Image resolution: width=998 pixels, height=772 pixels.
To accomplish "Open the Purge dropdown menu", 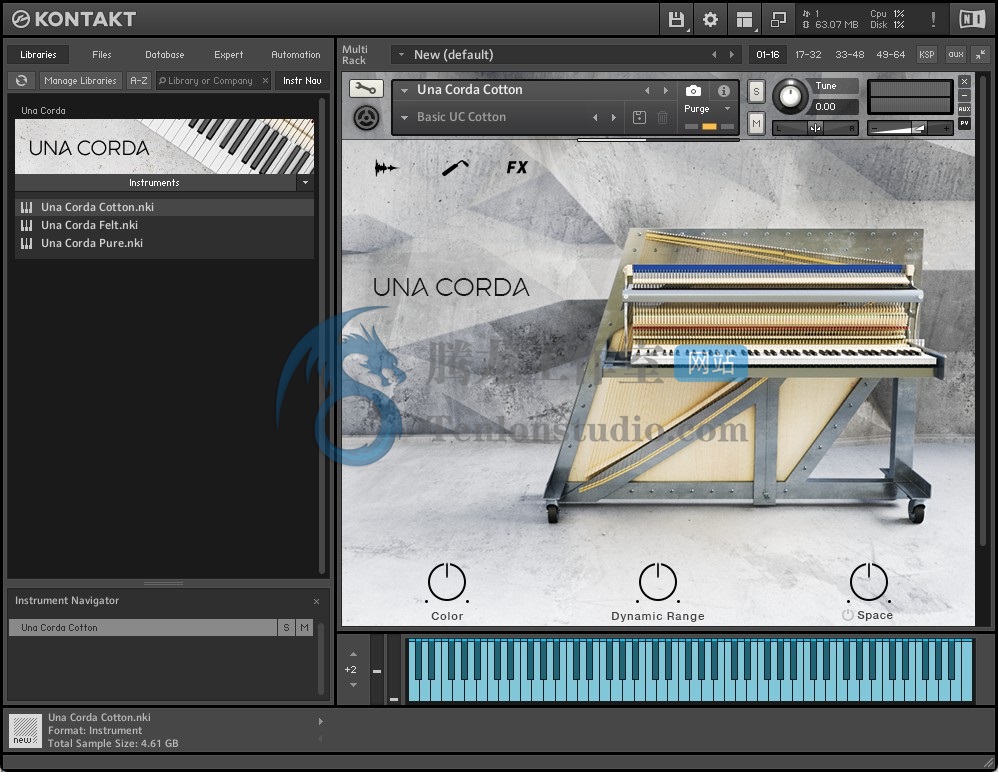I will tap(727, 109).
